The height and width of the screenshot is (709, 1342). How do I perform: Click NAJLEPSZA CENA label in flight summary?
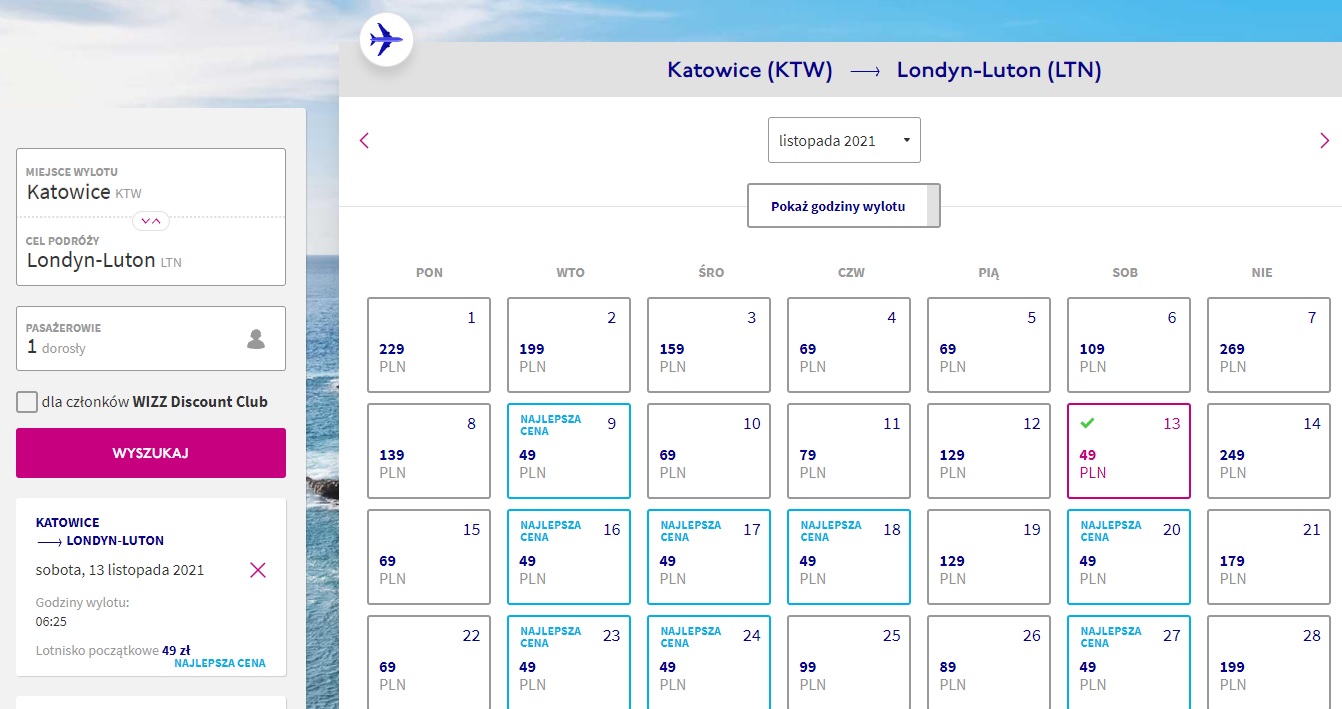[220, 663]
